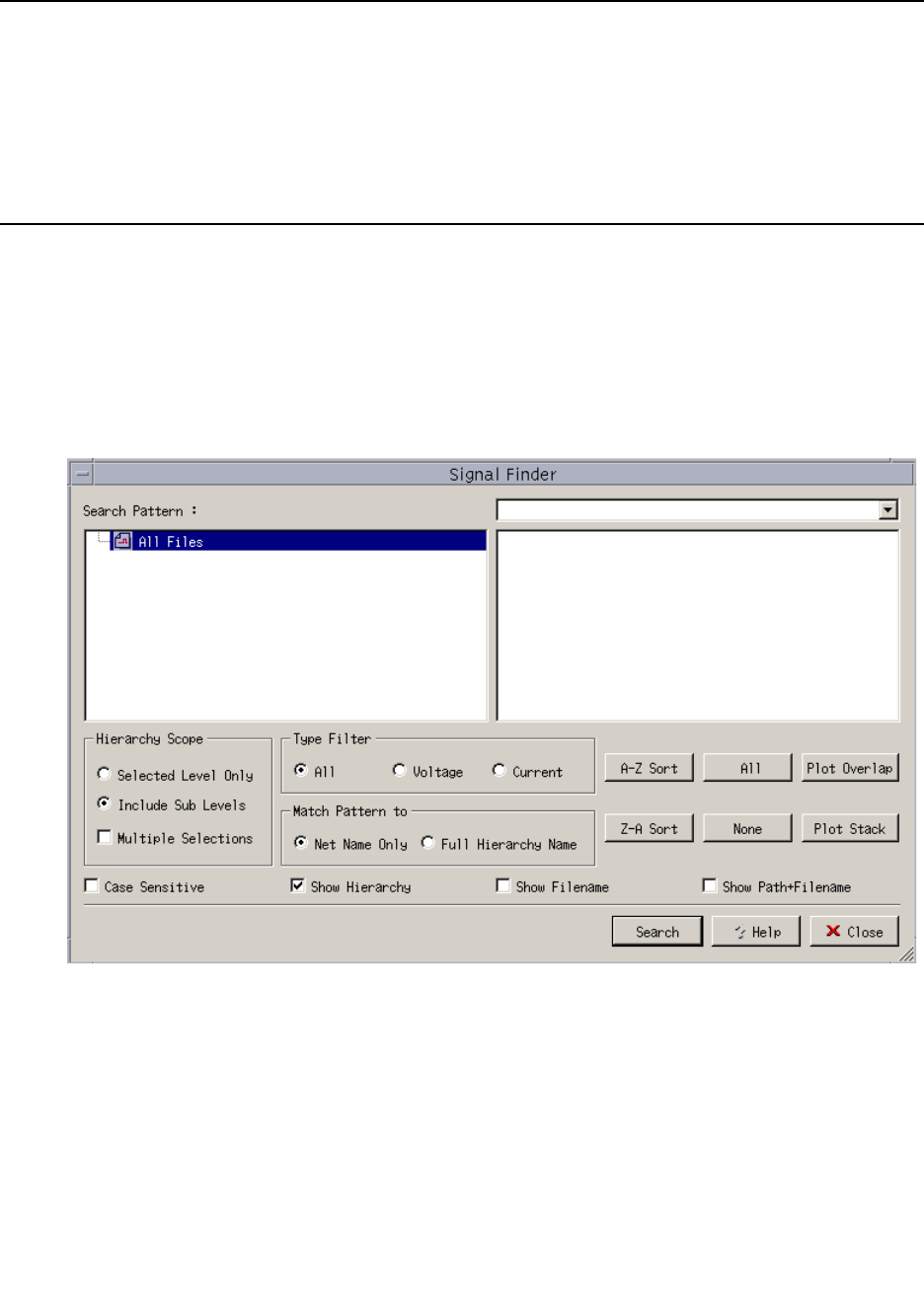Viewport: 924px width, 1296px height.
Task: Click the Plot Stack button
Action: (850, 828)
